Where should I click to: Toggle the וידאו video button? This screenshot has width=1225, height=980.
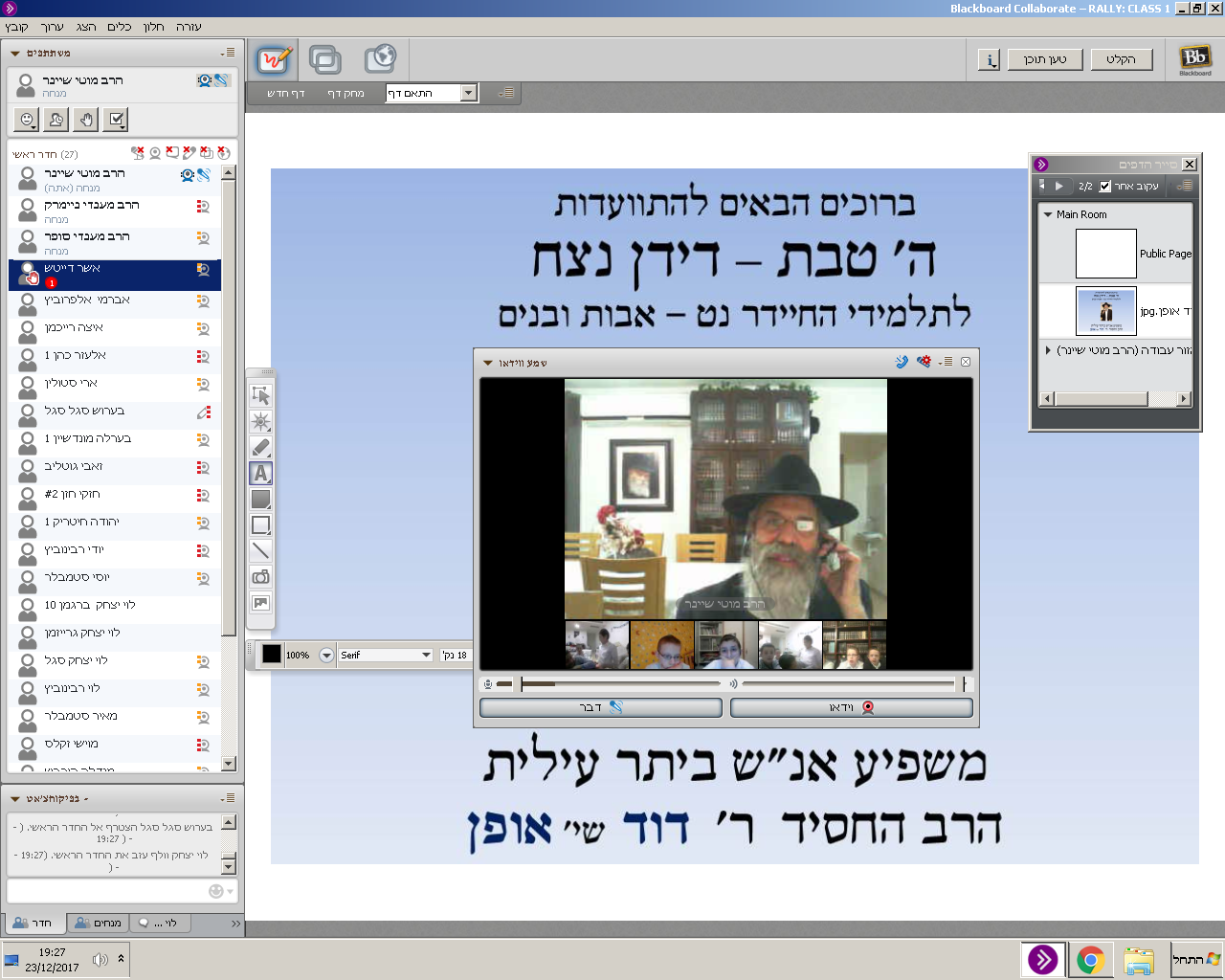point(852,707)
